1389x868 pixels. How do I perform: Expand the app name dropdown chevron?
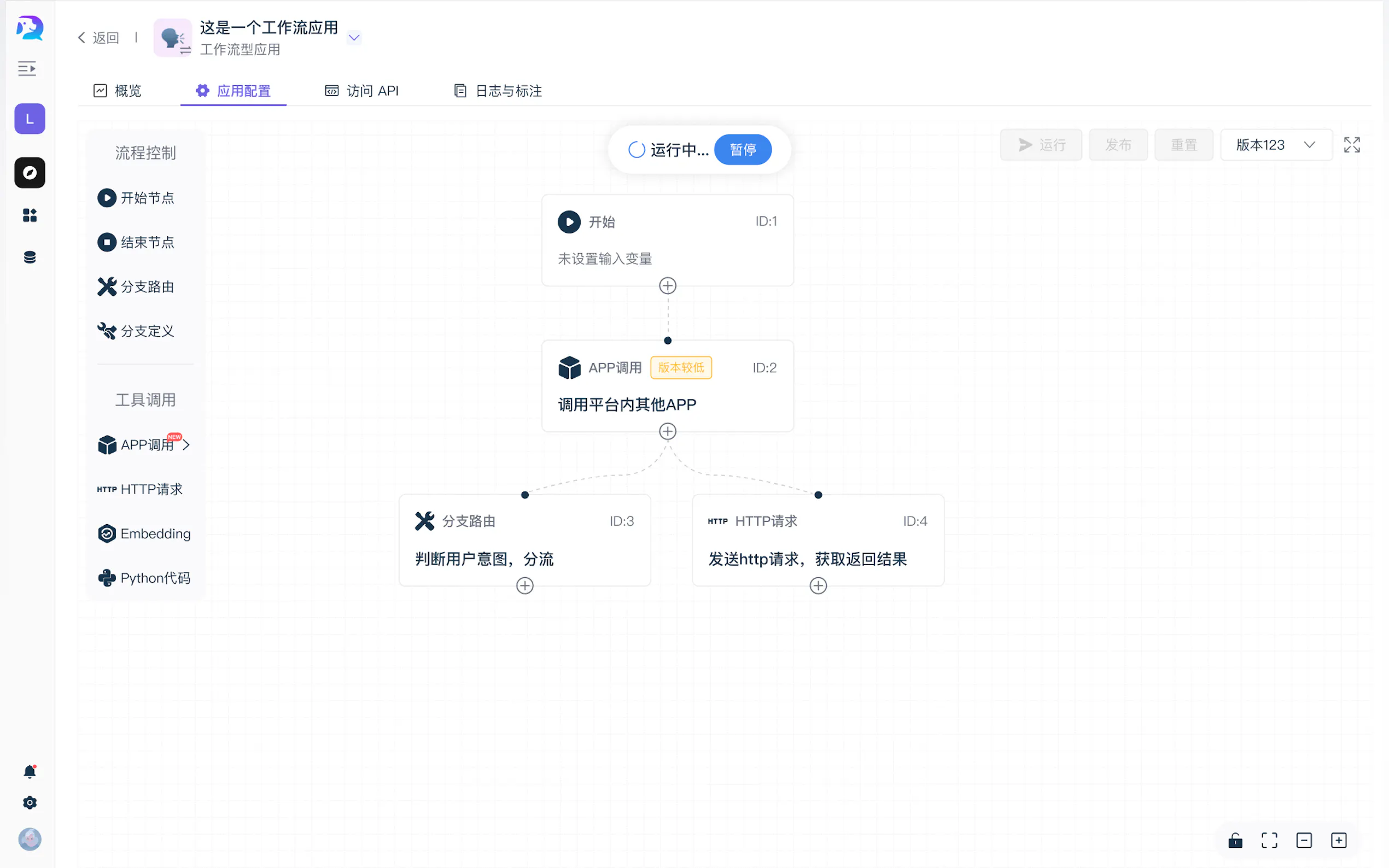(x=354, y=38)
